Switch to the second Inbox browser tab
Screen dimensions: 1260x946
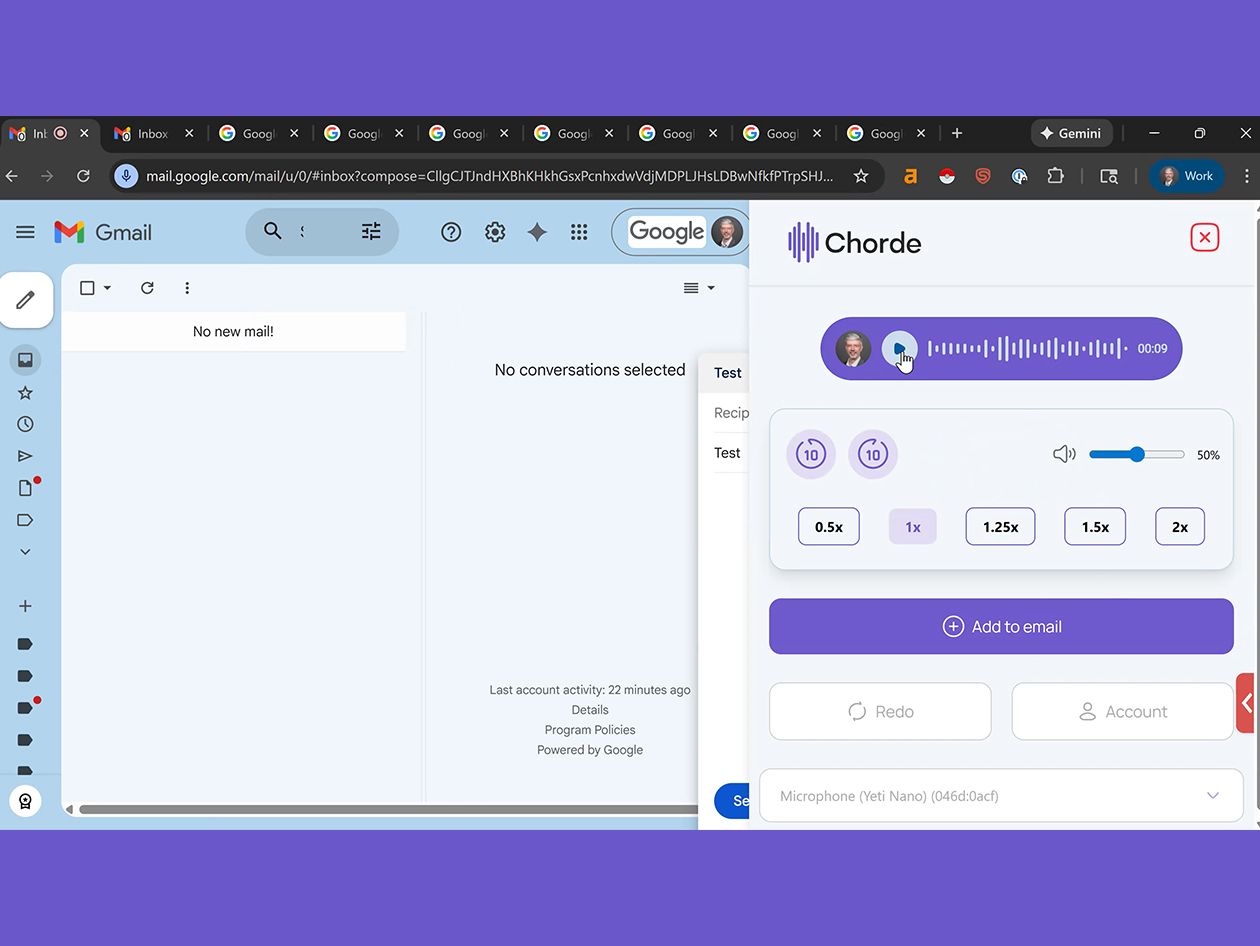pyautogui.click(x=150, y=133)
